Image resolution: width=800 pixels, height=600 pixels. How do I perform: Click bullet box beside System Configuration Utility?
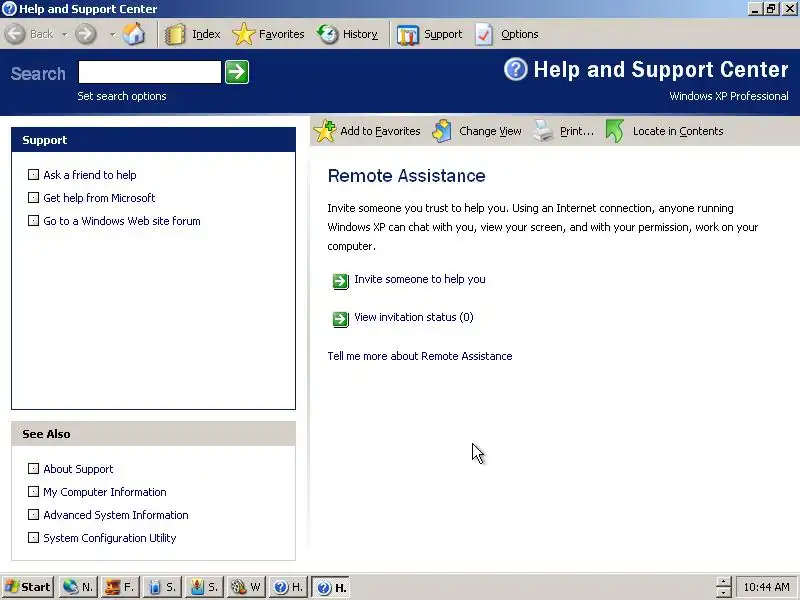pos(33,537)
